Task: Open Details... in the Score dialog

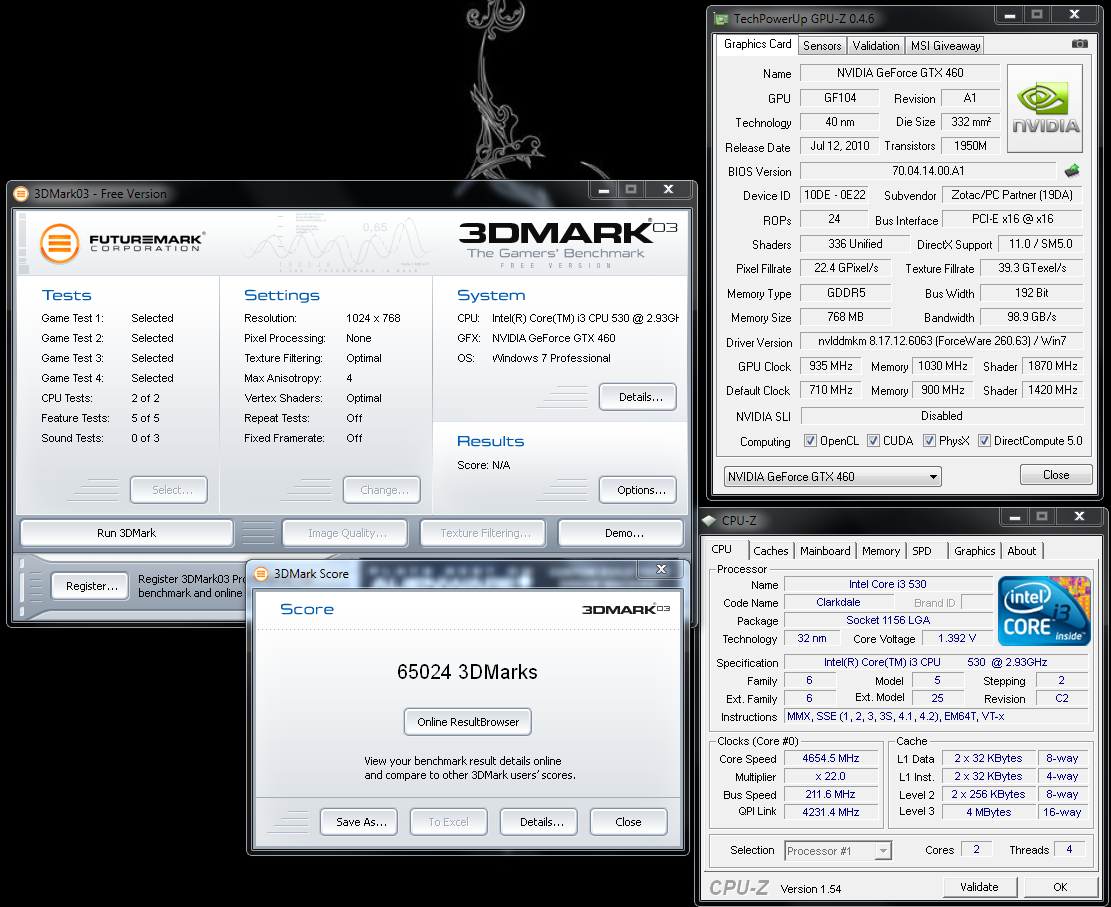Action: pos(538,822)
